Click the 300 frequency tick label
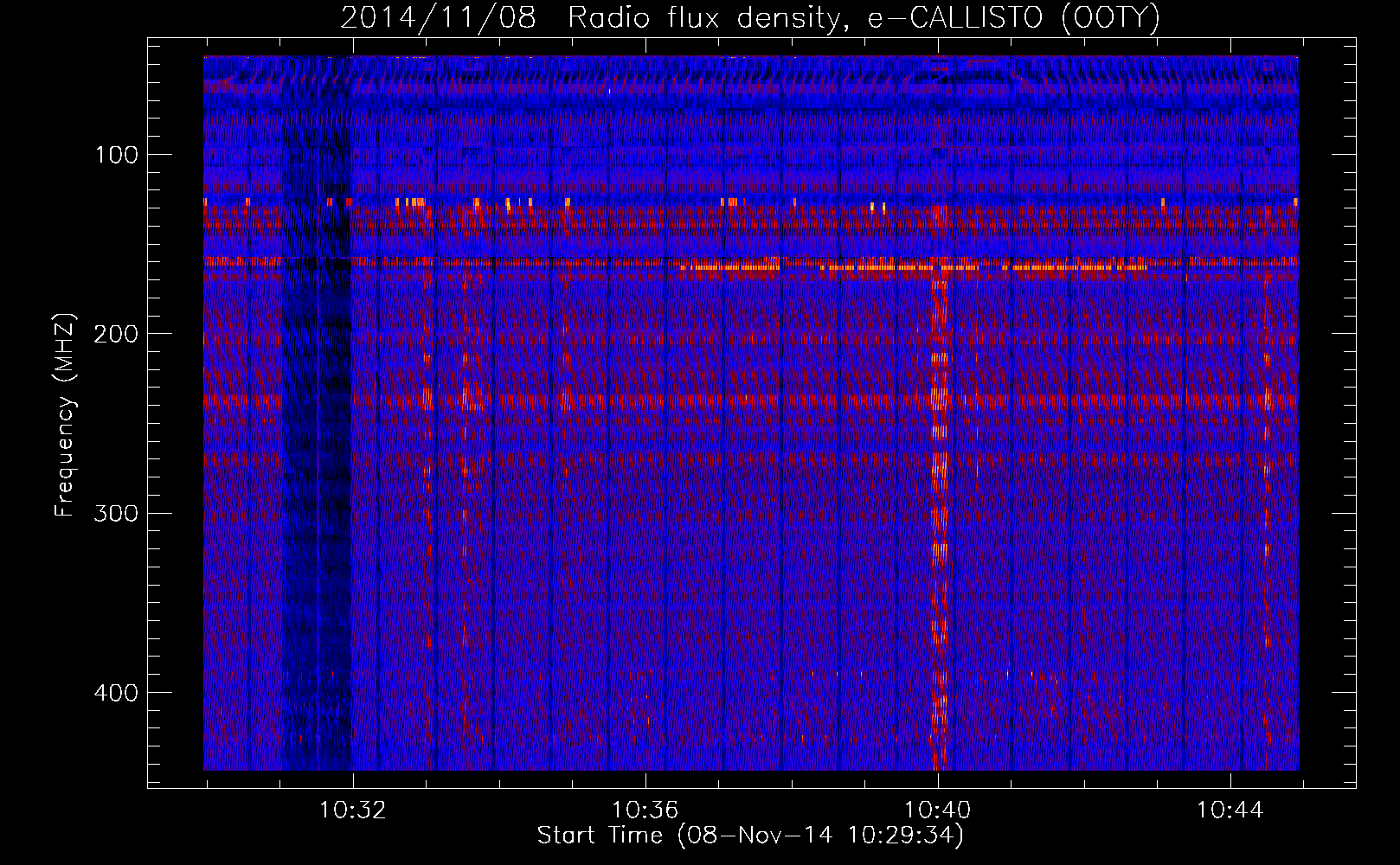The height and width of the screenshot is (865, 1400). (115, 513)
